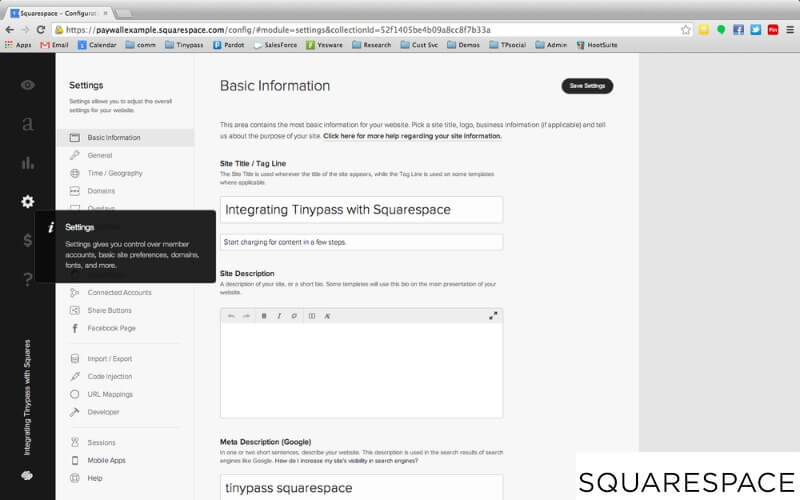Screen dimensions: 800x500
Task: Undo in the Site Description editor
Action: tap(231, 316)
